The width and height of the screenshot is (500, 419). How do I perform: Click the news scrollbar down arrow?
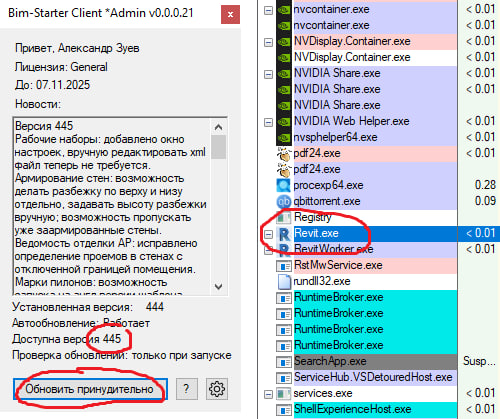(219, 286)
